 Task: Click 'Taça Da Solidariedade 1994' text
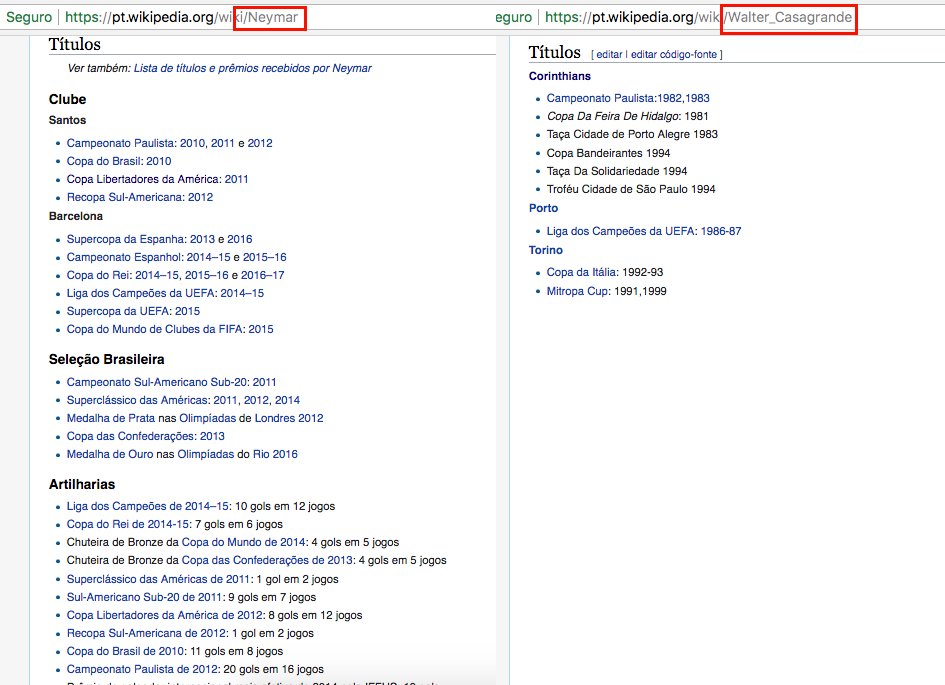pos(617,171)
